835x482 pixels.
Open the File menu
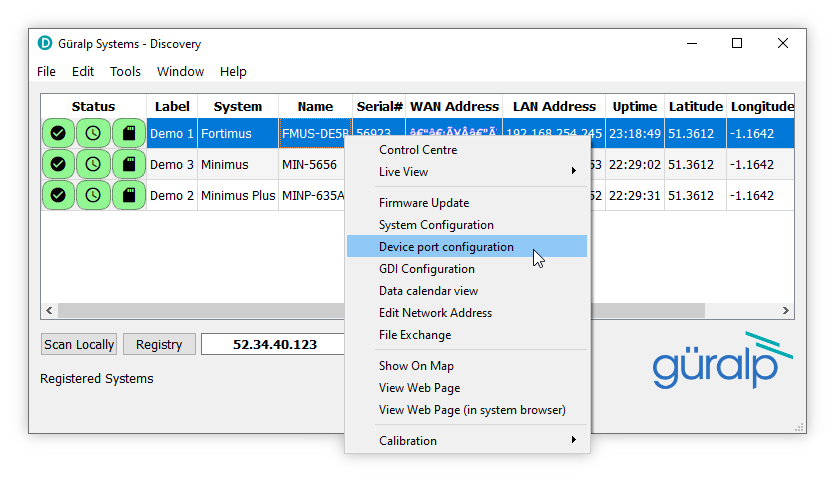(46, 71)
